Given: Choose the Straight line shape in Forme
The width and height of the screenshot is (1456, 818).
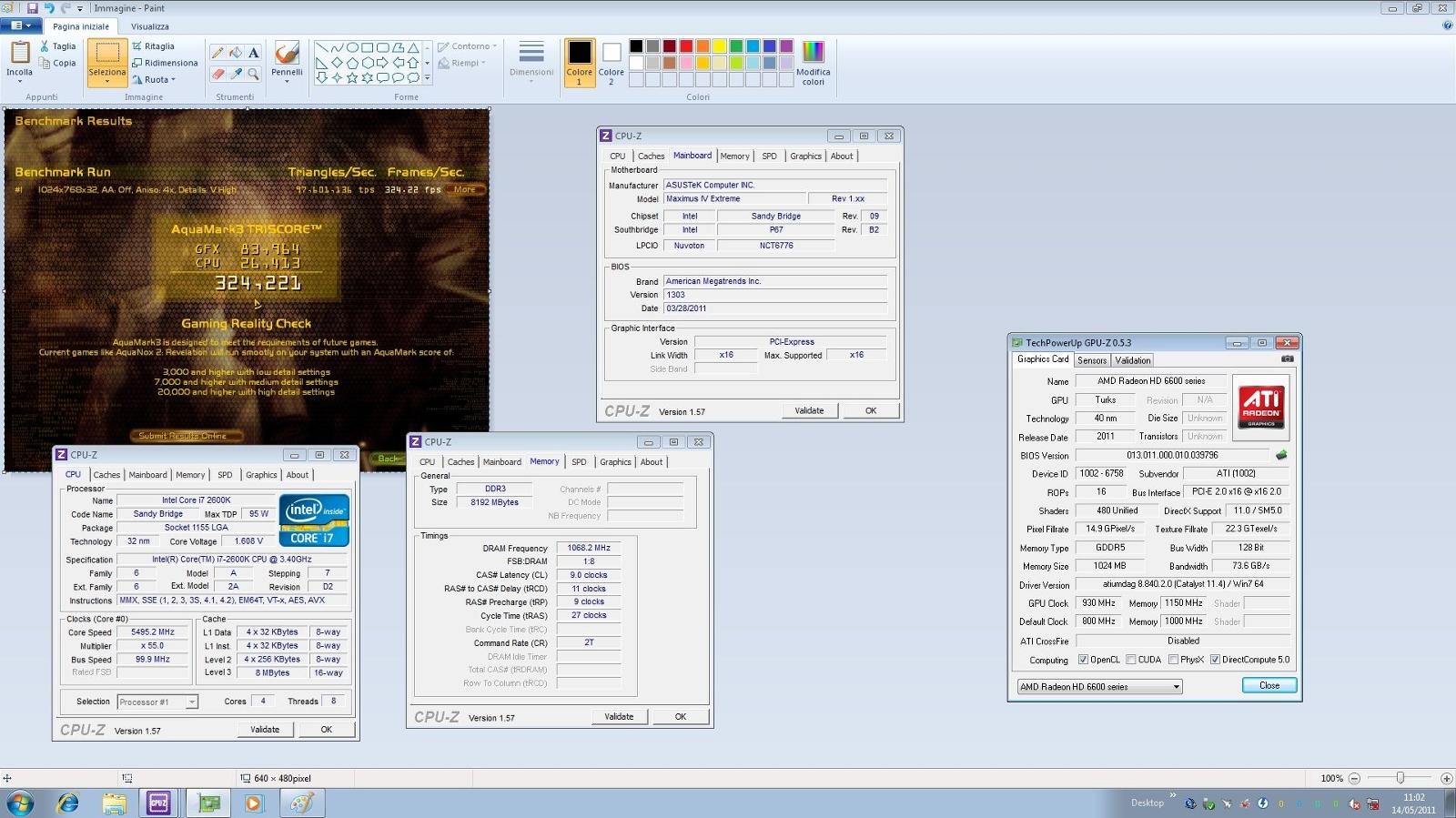Looking at the screenshot, I should tap(321, 47).
